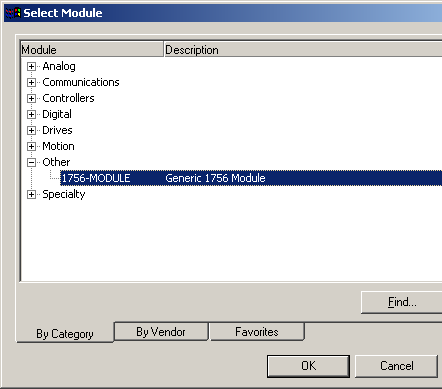Confirm selection with OK button

(x=308, y=366)
